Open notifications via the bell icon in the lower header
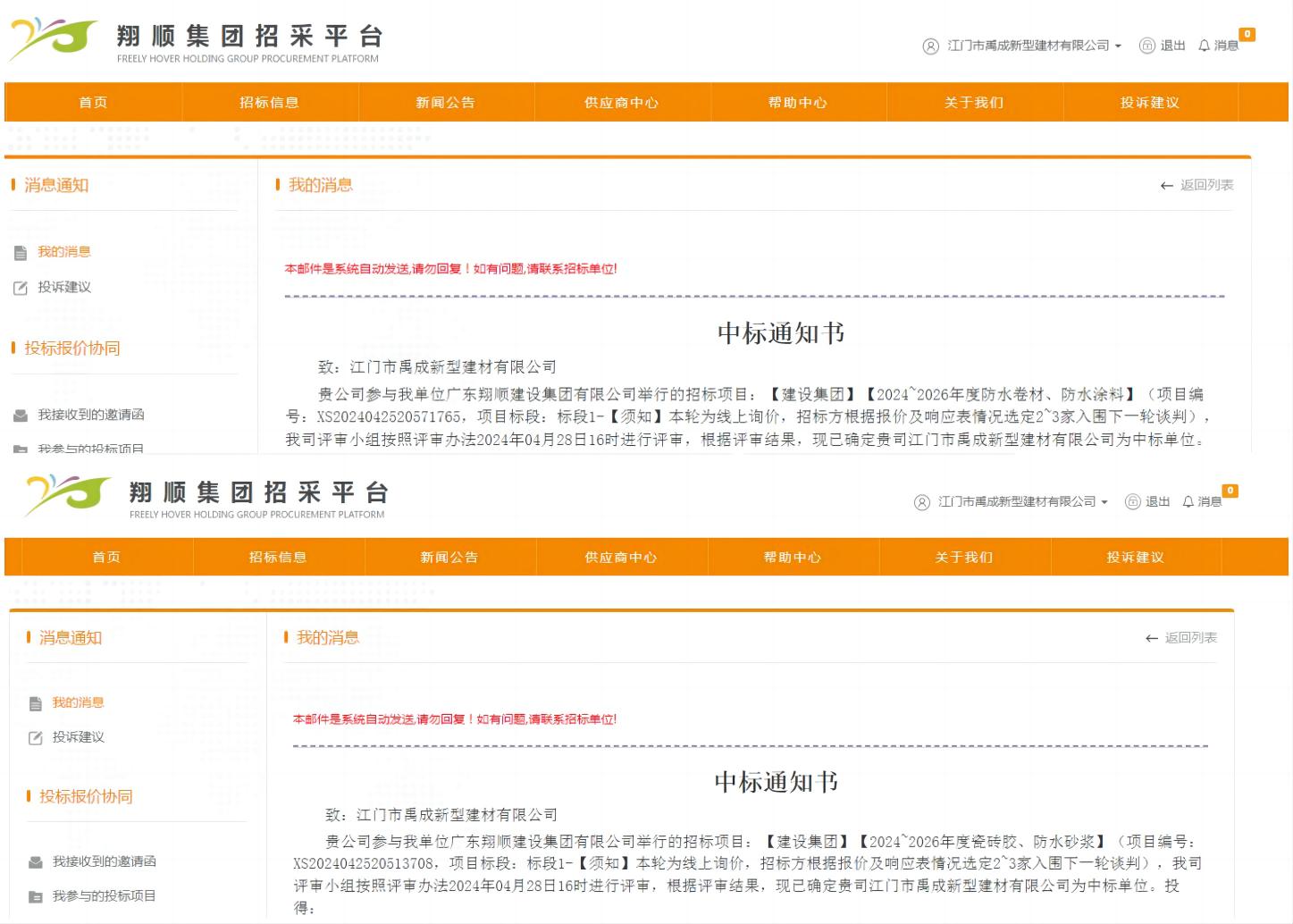Image resolution: width=1293 pixels, height=924 pixels. 1188,502
